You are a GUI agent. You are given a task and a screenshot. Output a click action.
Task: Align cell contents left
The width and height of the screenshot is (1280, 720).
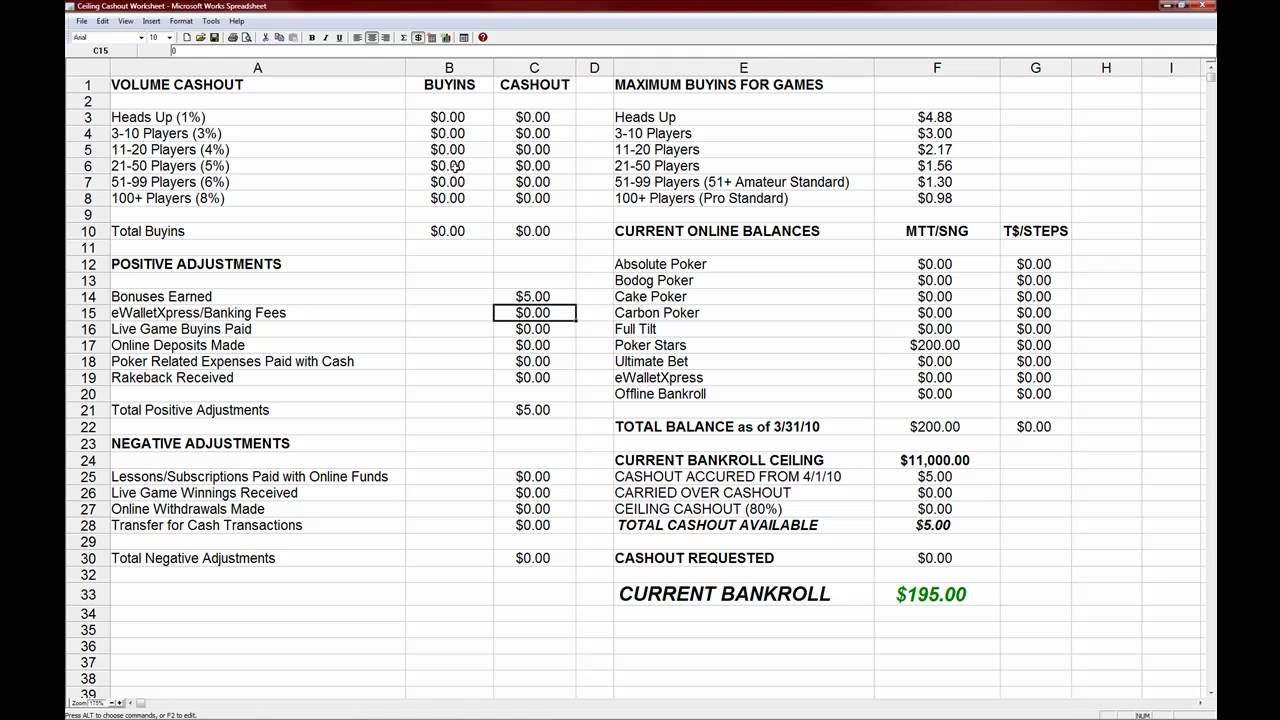tap(358, 38)
